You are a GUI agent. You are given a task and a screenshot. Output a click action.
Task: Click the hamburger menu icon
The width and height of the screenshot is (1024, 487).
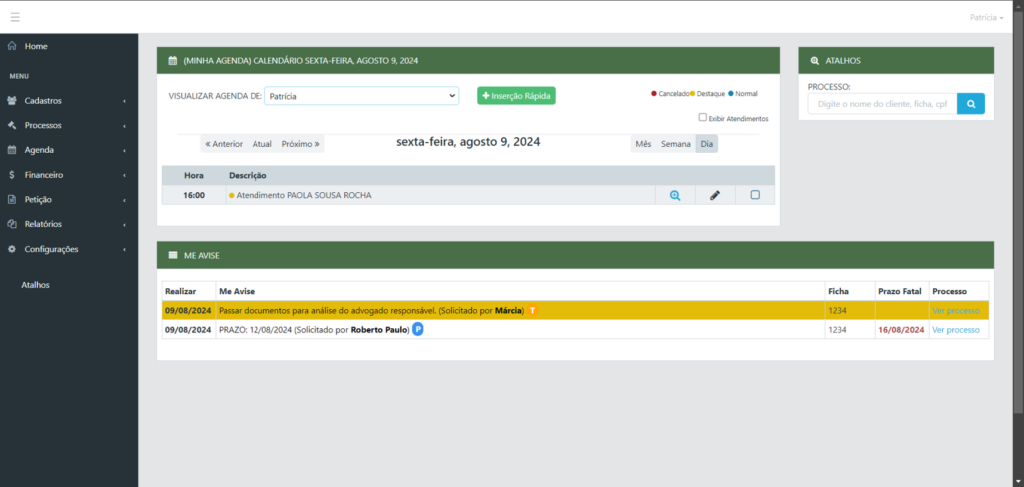coord(14,17)
